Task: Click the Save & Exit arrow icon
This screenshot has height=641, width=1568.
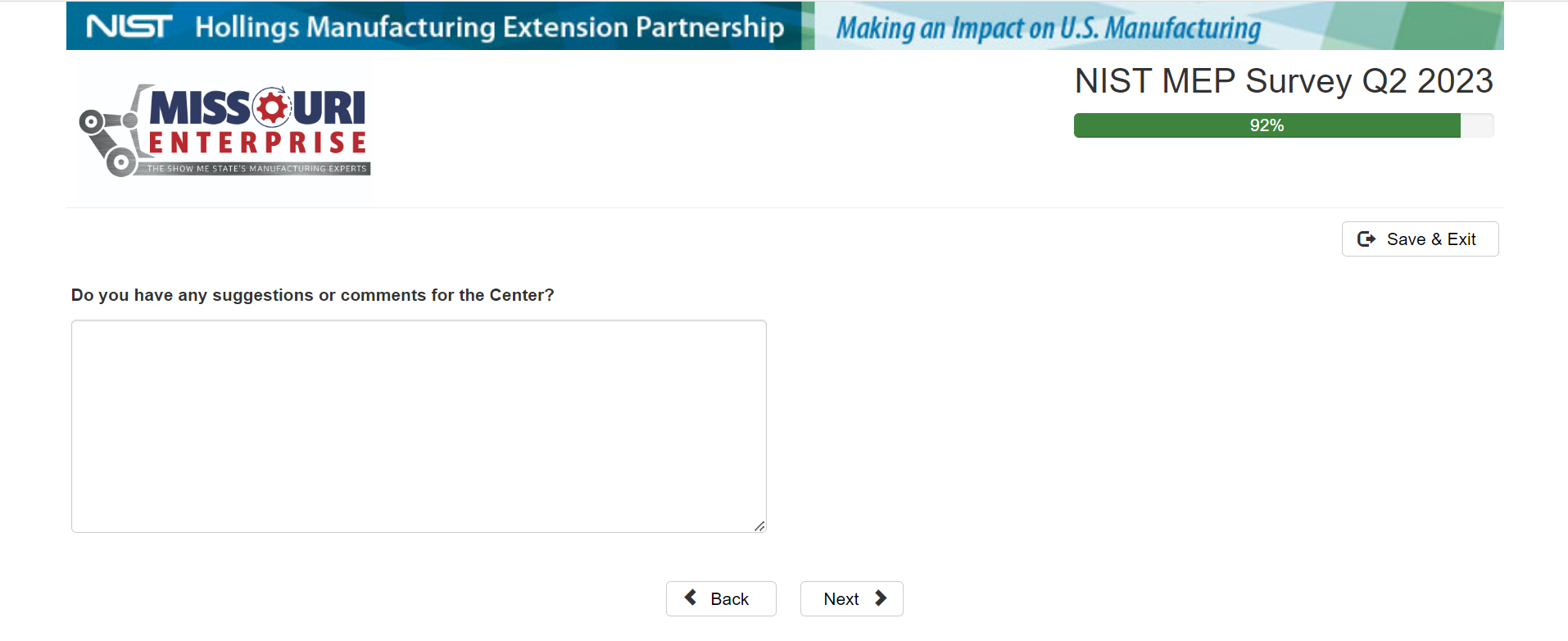Action: tap(1366, 239)
